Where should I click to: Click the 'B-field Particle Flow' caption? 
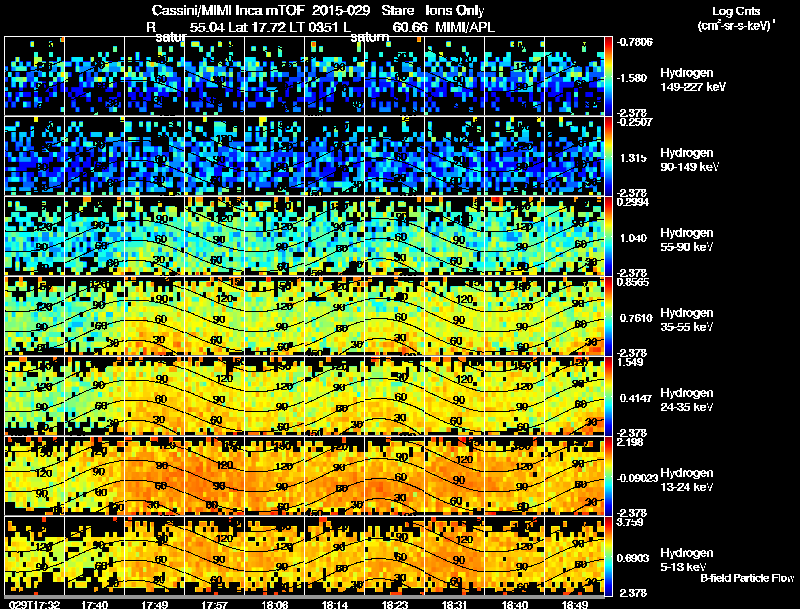point(747,578)
